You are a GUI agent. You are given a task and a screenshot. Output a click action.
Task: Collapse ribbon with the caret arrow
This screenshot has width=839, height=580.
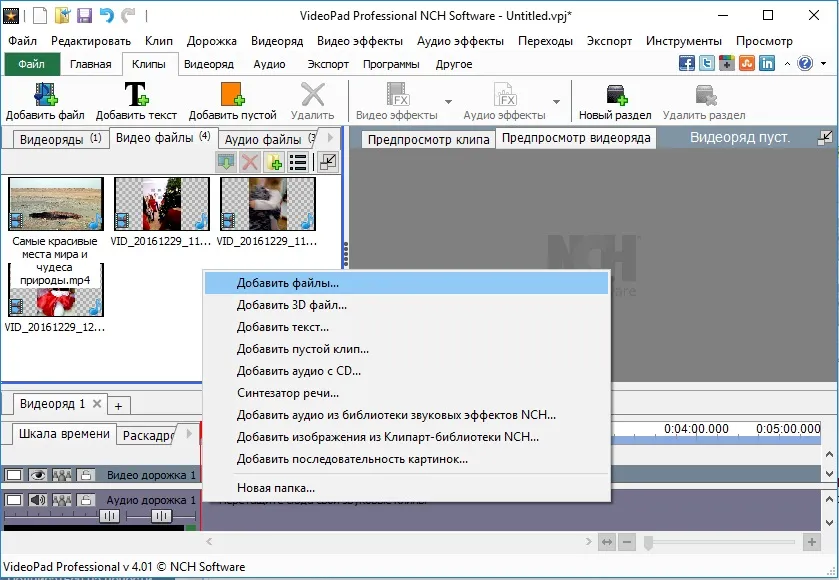[x=787, y=64]
